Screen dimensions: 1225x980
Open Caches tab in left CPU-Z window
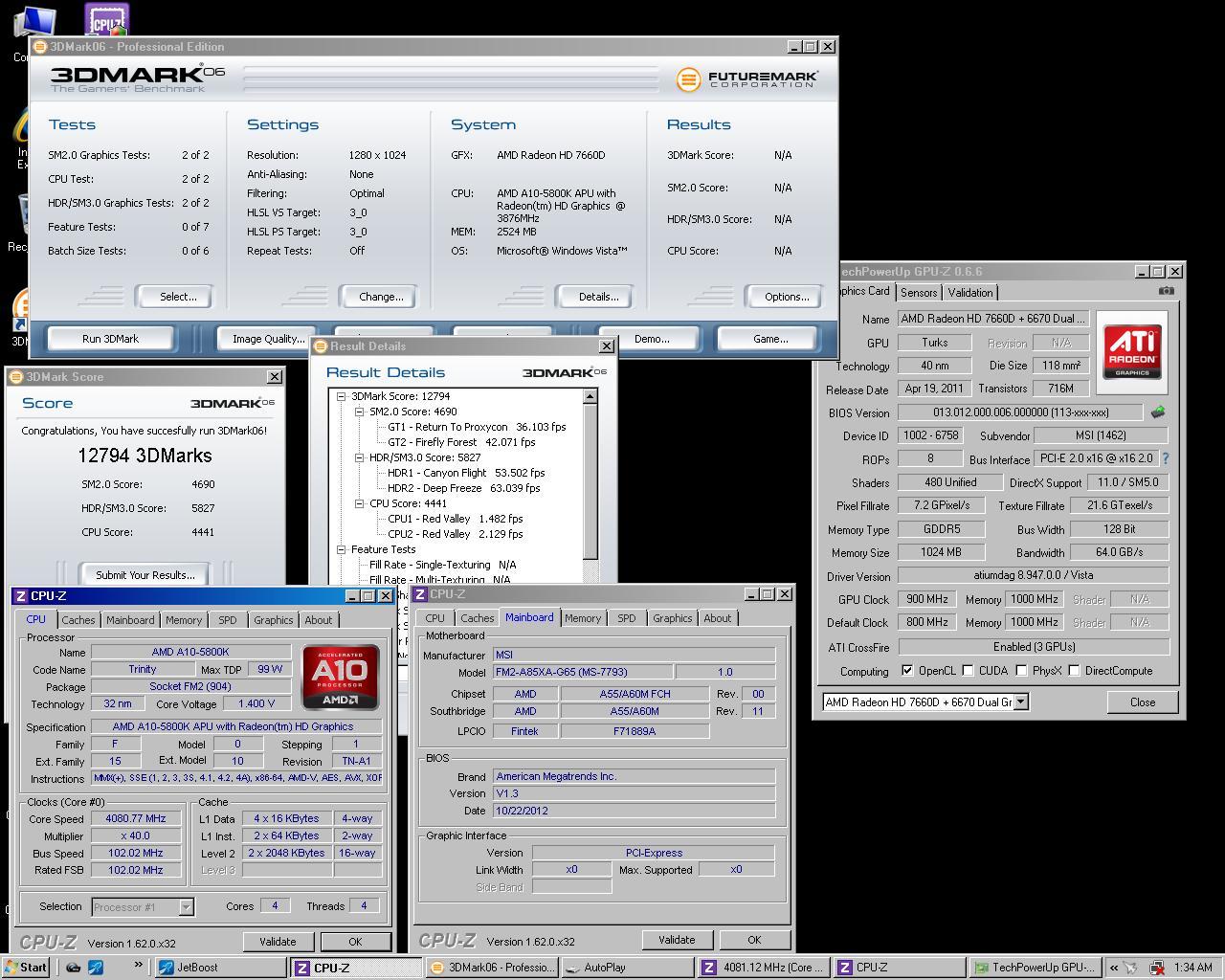click(x=78, y=620)
